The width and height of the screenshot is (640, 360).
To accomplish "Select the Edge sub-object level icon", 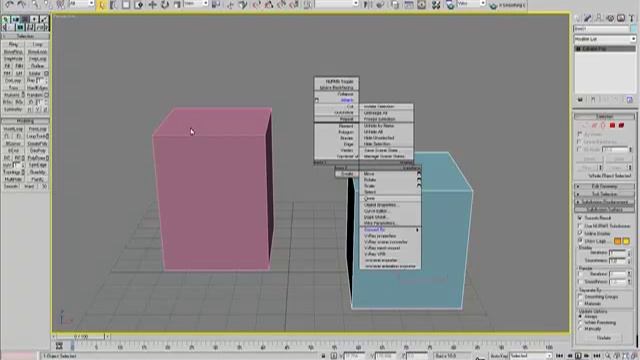I will coord(594,125).
